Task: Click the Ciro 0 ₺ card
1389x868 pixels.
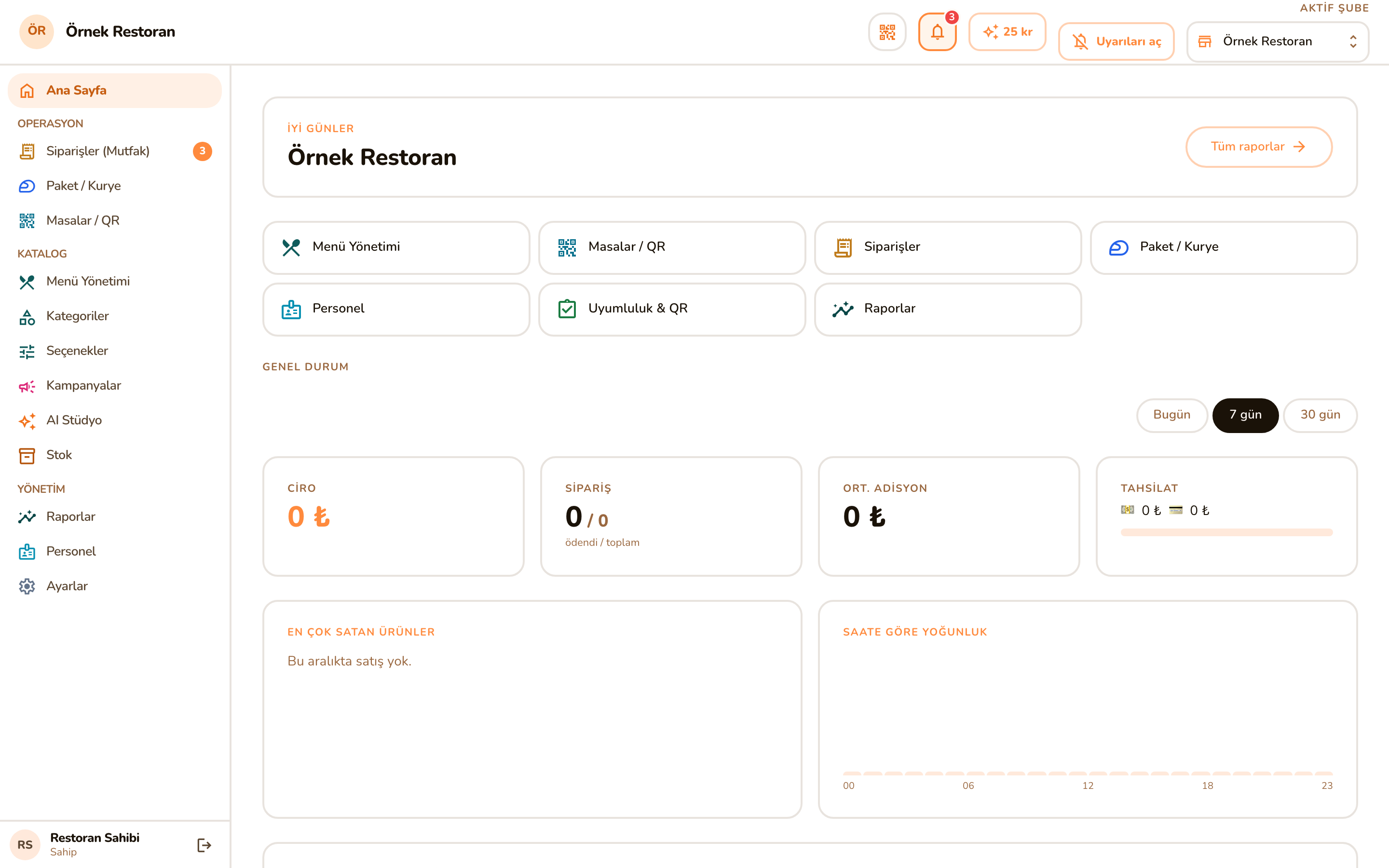Action: pyautogui.click(x=393, y=516)
